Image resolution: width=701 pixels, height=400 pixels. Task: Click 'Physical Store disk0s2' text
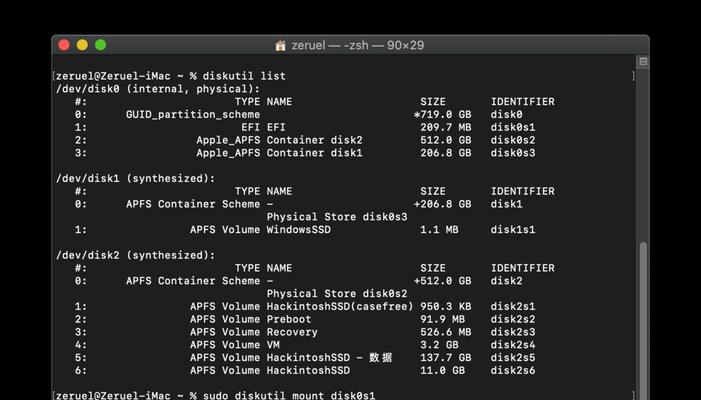click(x=337, y=294)
